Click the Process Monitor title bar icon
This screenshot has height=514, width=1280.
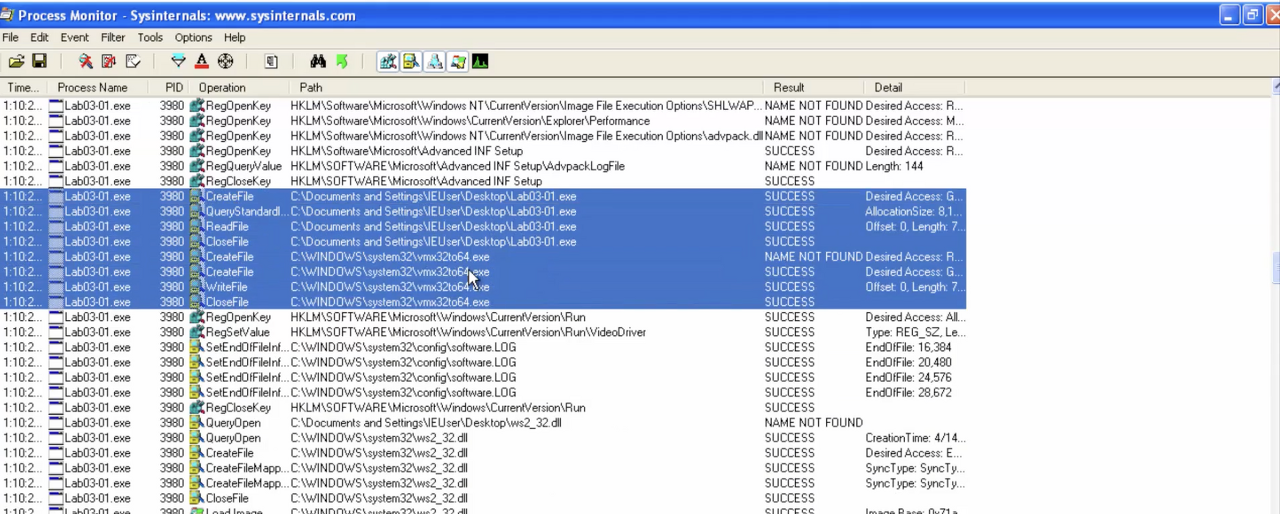pos(9,15)
